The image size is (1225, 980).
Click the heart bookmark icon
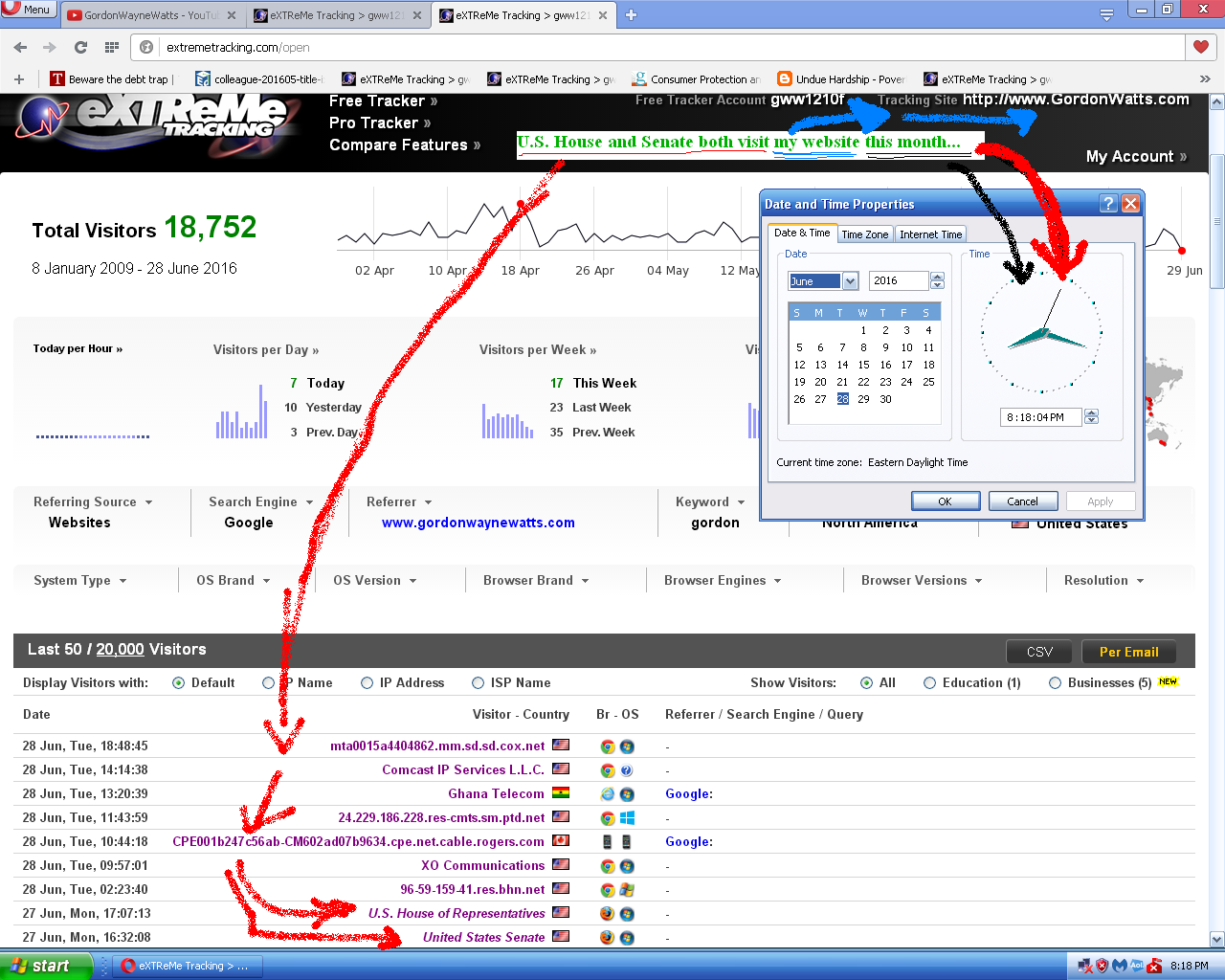point(1201,47)
